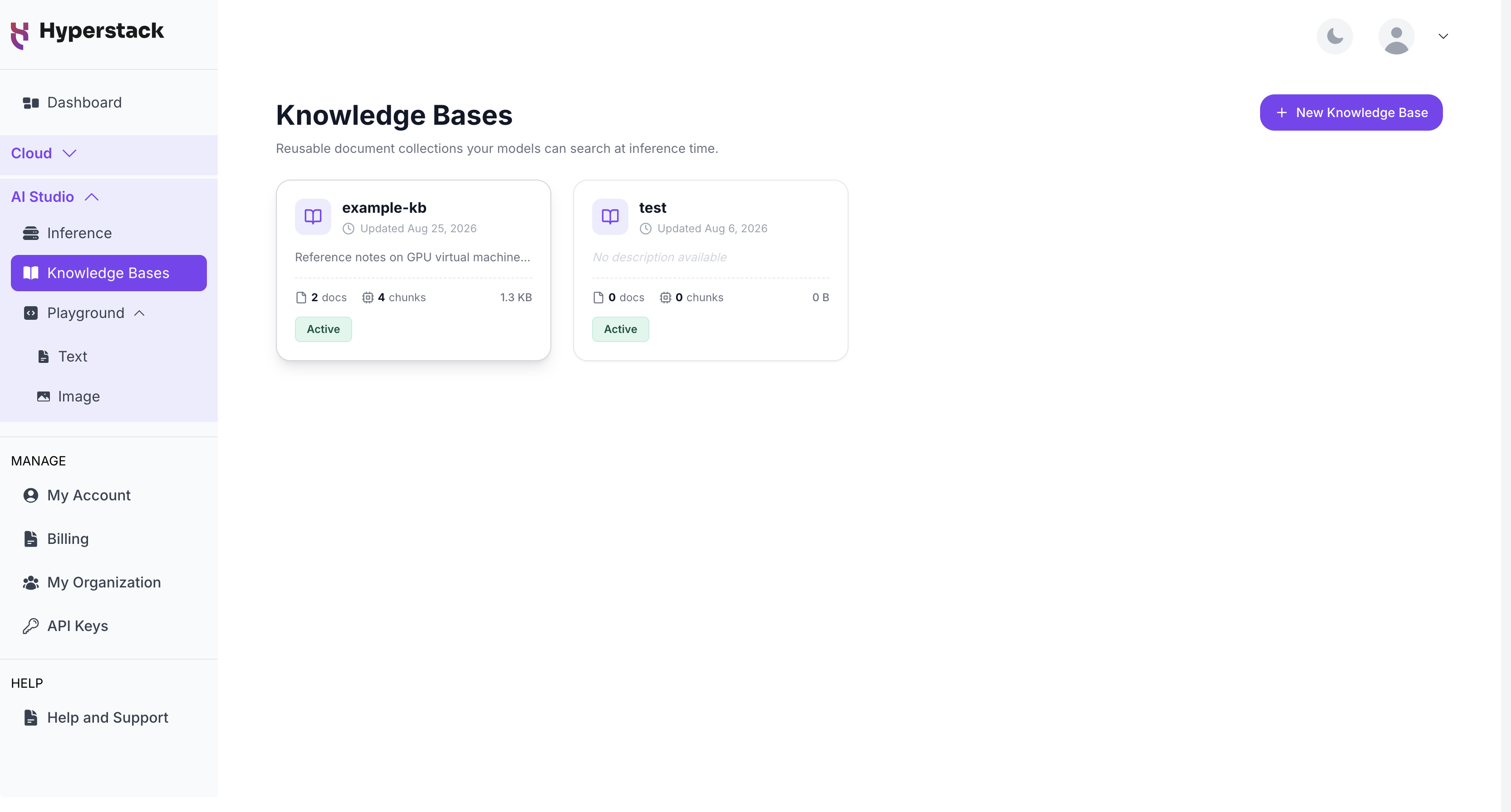This screenshot has width=1511, height=812.
Task: Click the Active badge on test card
Action: click(621, 329)
